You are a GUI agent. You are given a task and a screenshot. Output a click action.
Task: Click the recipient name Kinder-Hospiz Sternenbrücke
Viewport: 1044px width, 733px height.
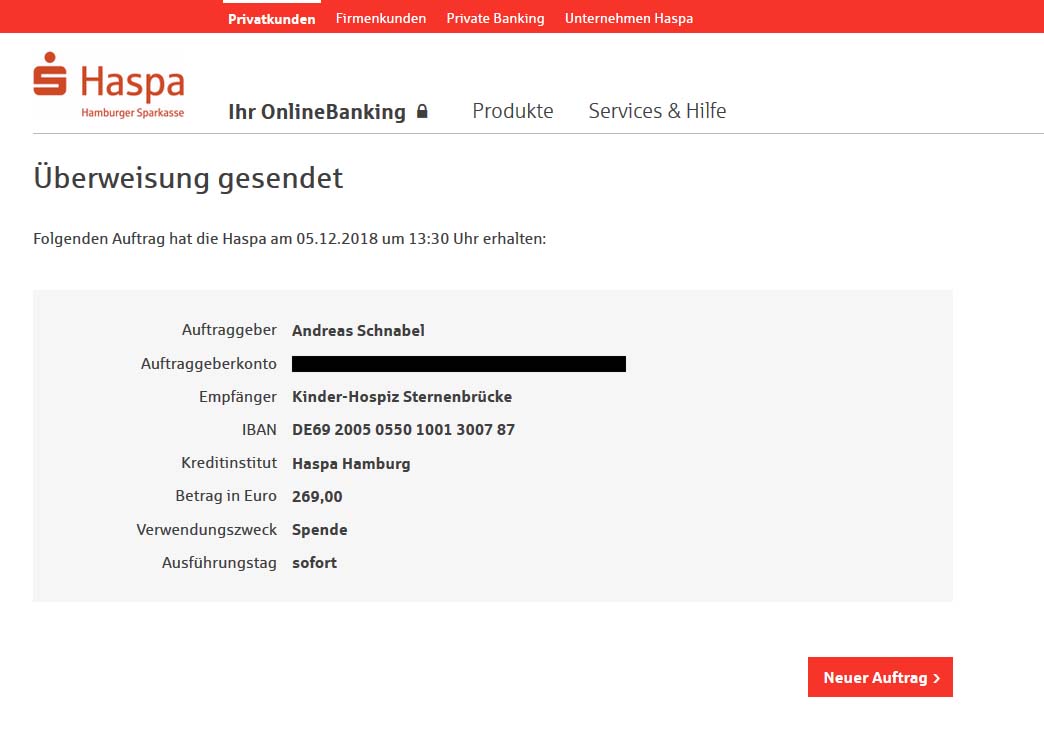pos(401,397)
